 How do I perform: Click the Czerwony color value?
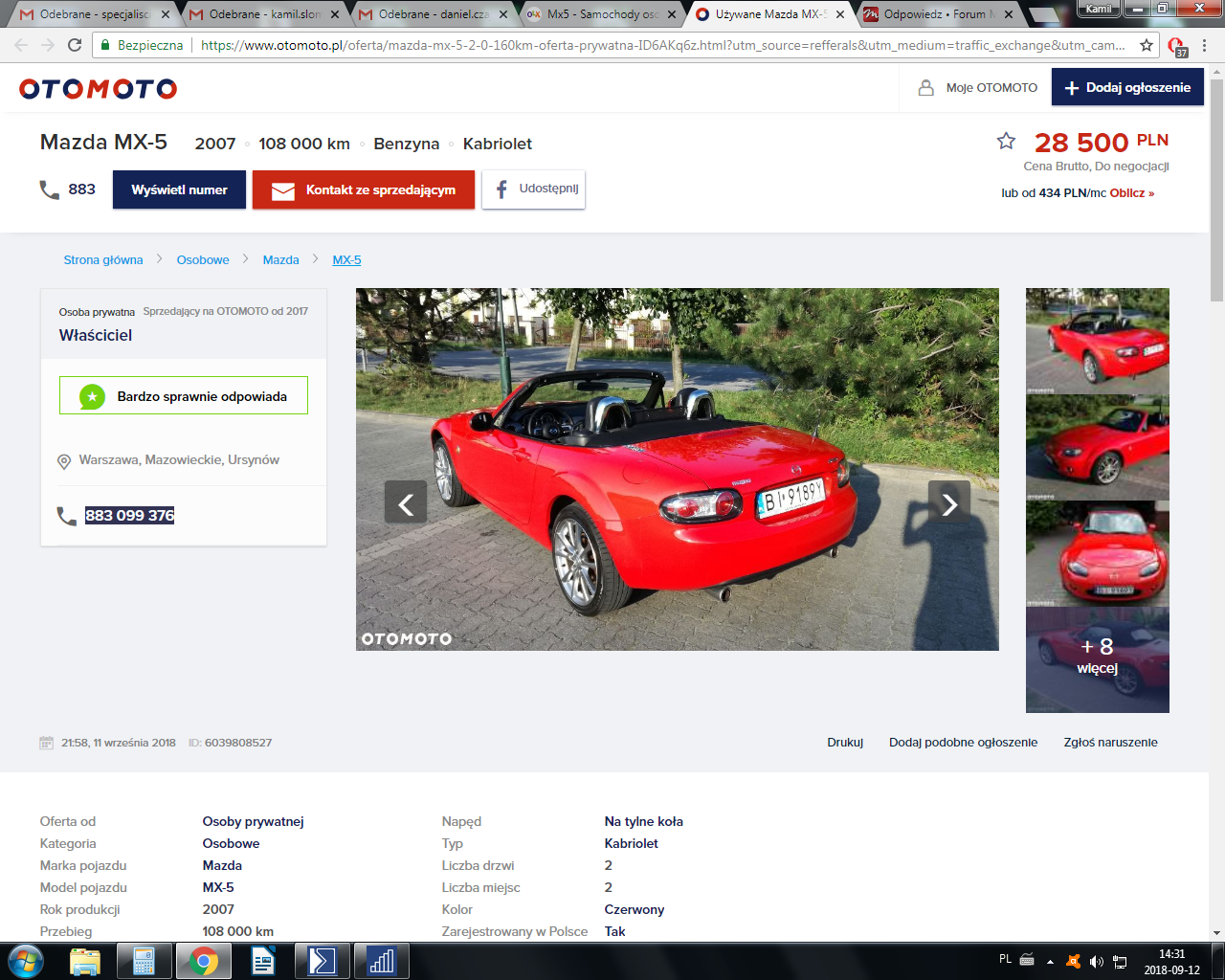click(x=634, y=909)
